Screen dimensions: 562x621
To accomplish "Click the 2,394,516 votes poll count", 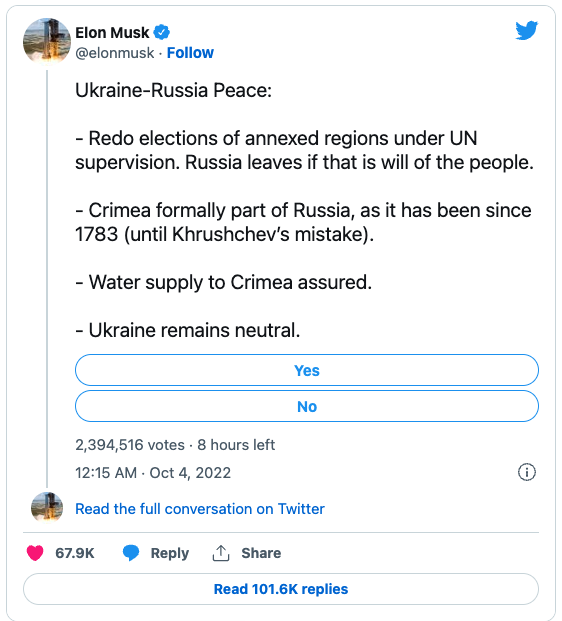I will 130,445.
